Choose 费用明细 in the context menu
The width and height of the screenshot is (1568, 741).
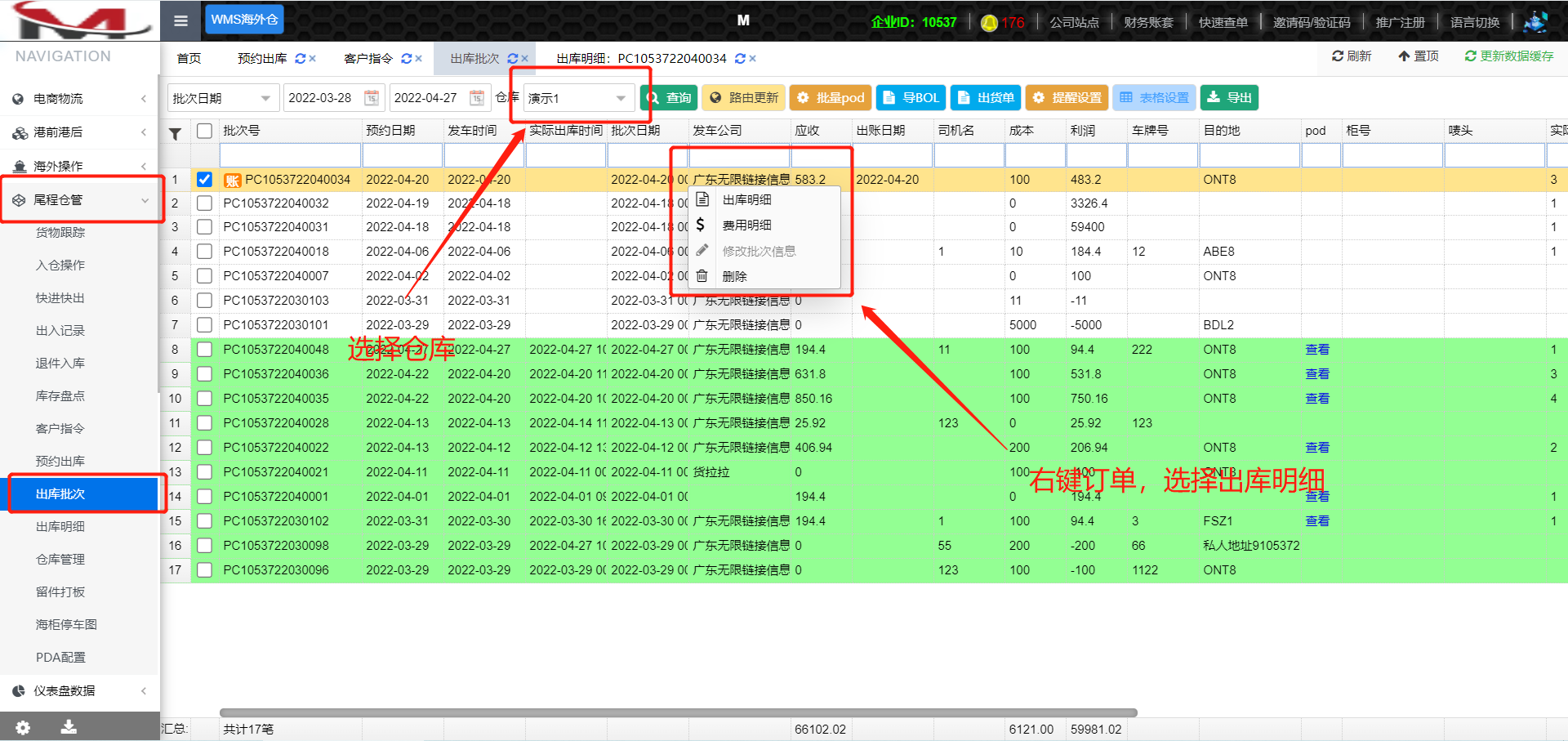[x=746, y=225]
